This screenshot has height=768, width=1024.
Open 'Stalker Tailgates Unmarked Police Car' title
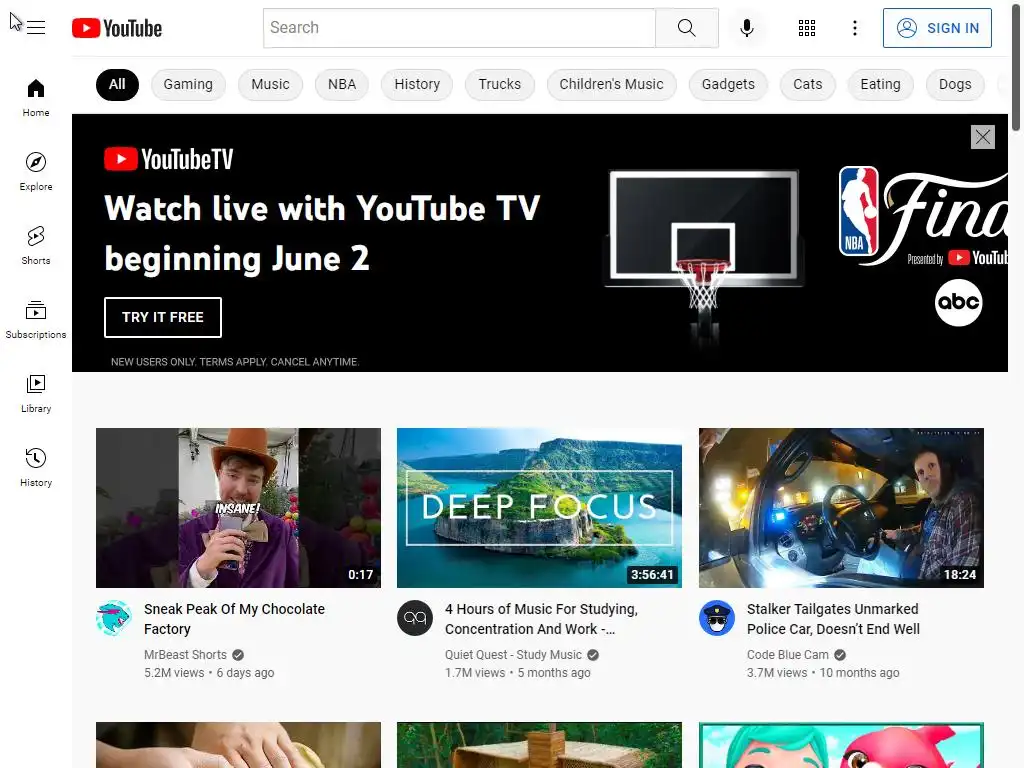833,619
